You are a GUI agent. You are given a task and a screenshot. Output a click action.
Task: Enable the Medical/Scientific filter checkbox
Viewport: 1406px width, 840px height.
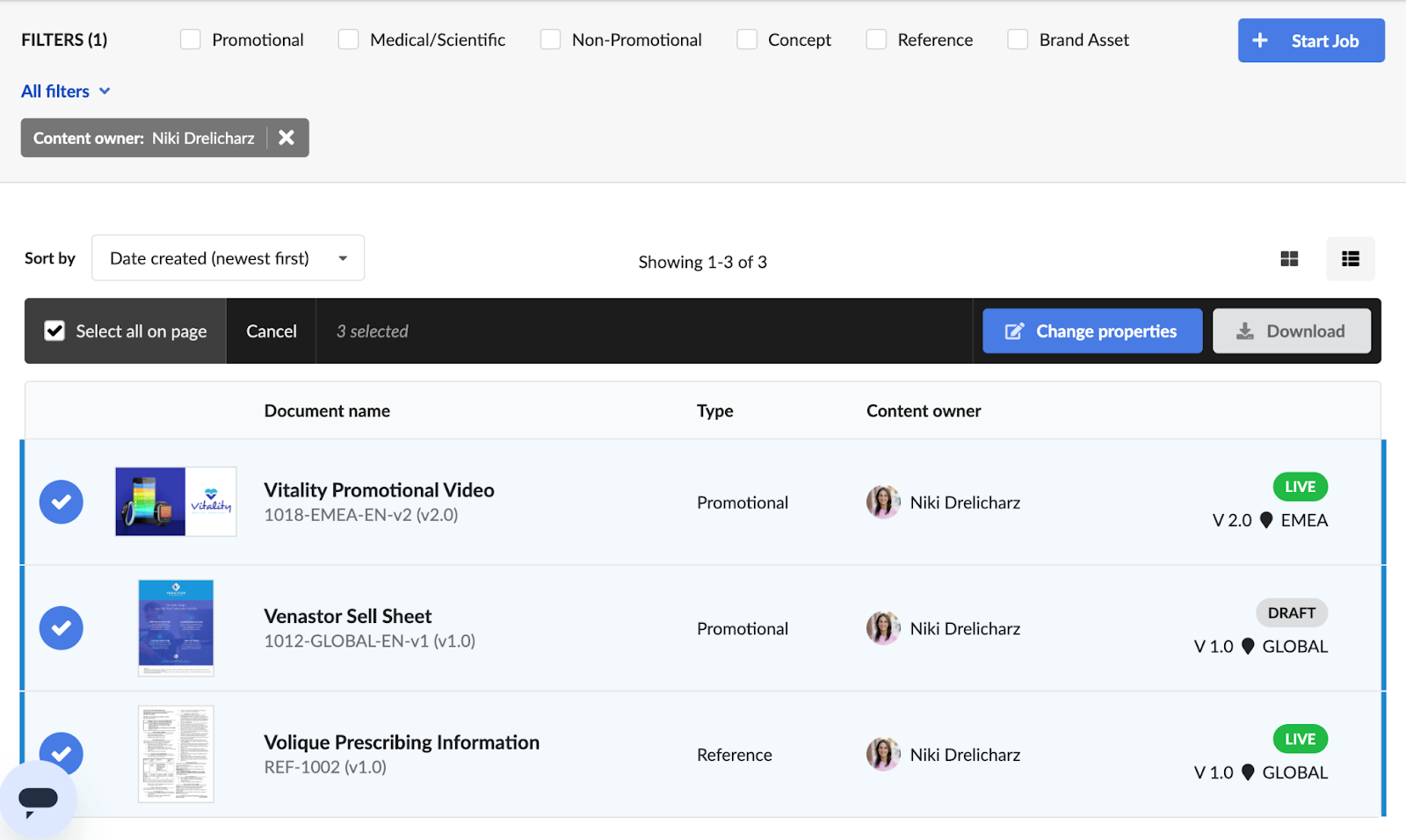348,40
